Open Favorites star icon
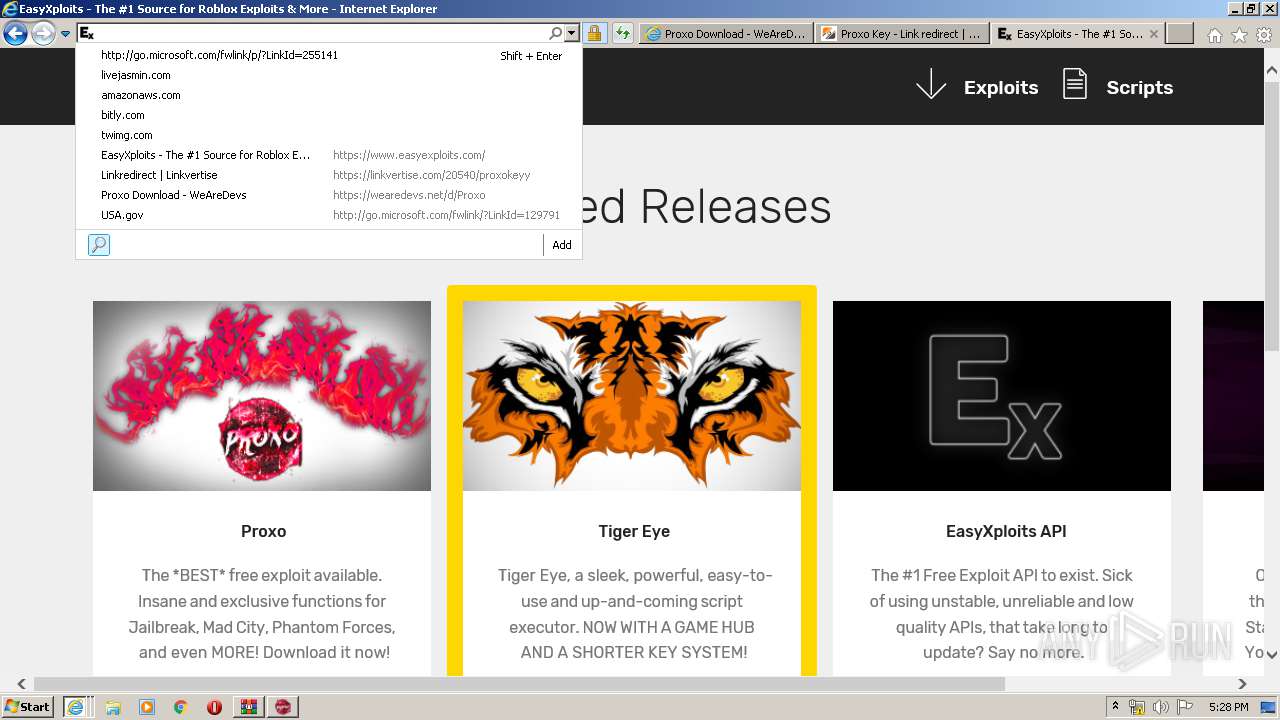Viewport: 1280px width, 720px height. point(1239,35)
